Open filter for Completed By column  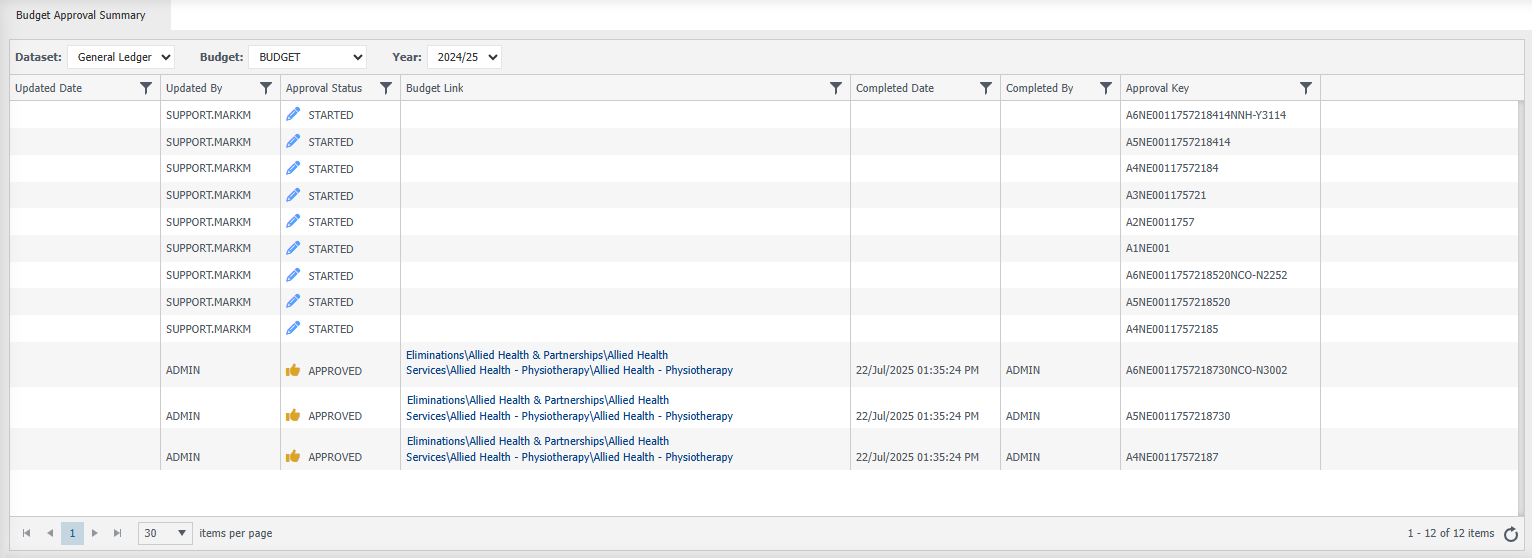(1105, 88)
